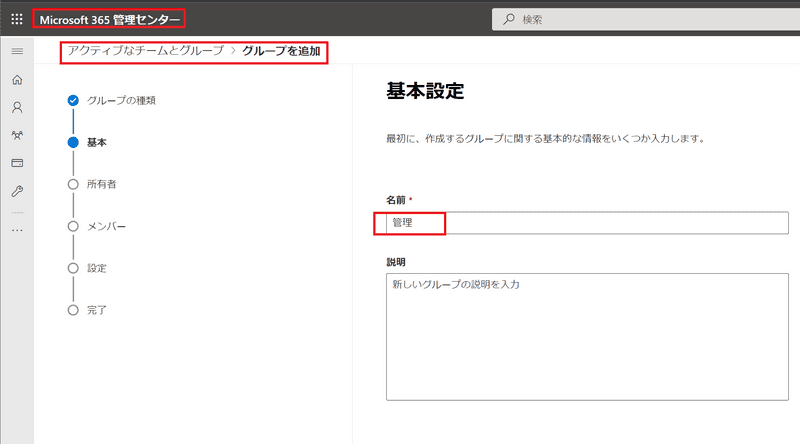Open the app launcher waffle icon

[16, 19]
